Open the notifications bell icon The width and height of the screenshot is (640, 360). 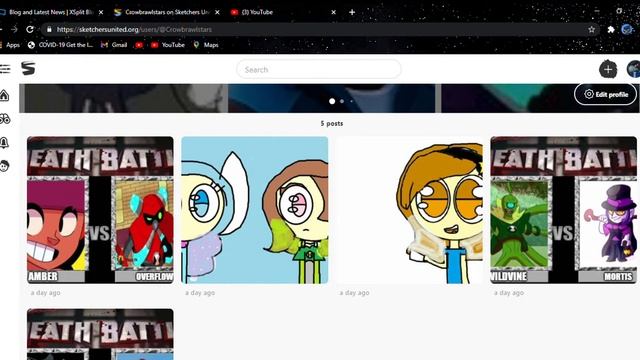4,142
